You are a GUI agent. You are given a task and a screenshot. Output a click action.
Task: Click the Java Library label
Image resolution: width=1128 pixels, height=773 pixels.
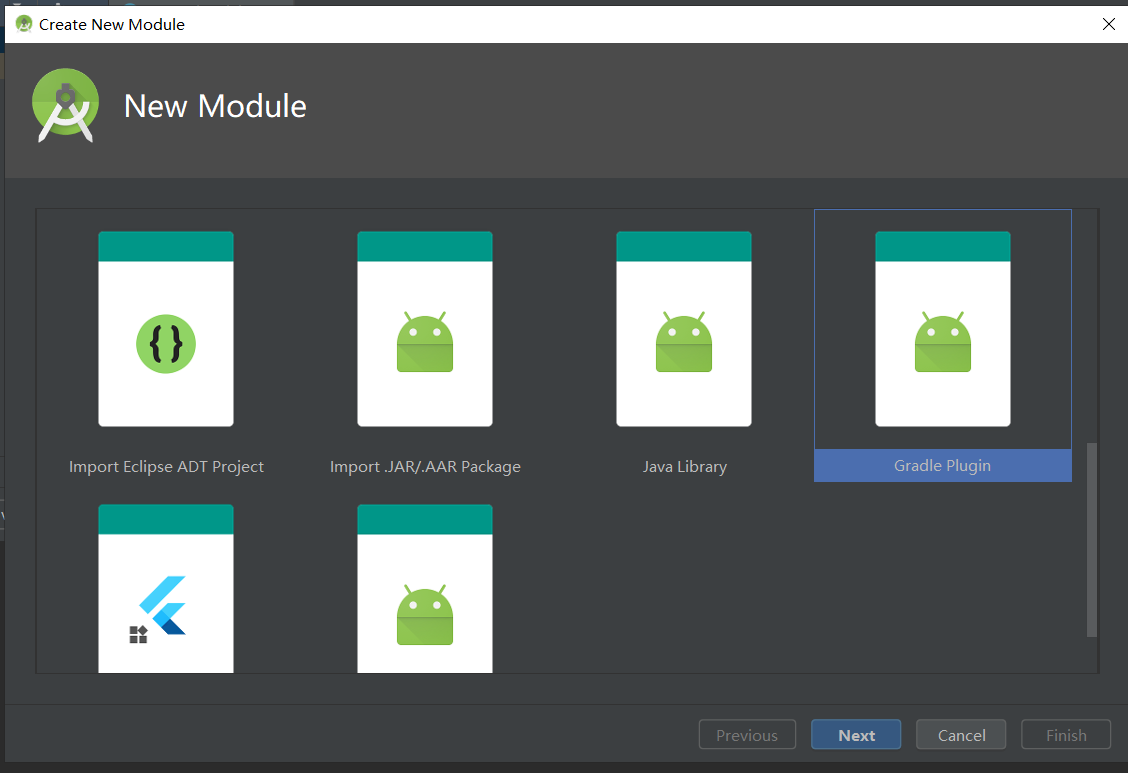(x=685, y=467)
